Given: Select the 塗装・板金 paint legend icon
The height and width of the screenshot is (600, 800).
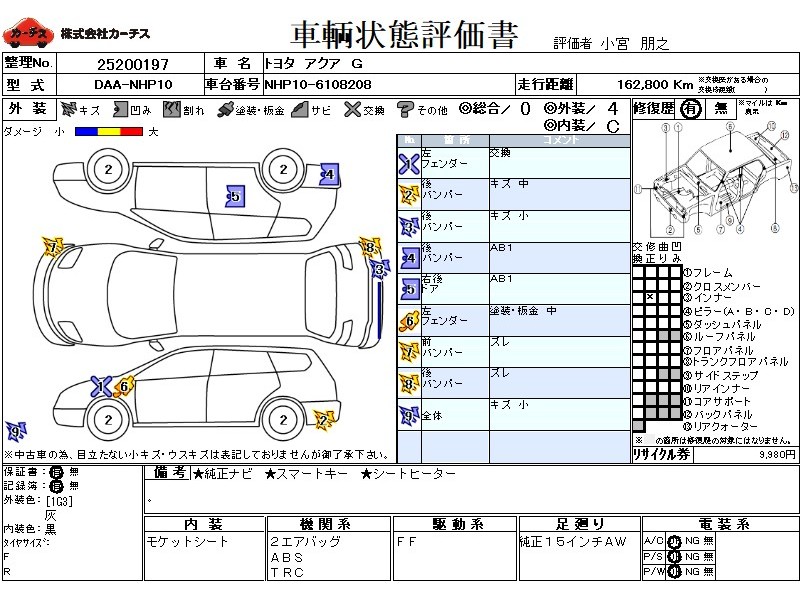Looking at the screenshot, I should (226, 110).
